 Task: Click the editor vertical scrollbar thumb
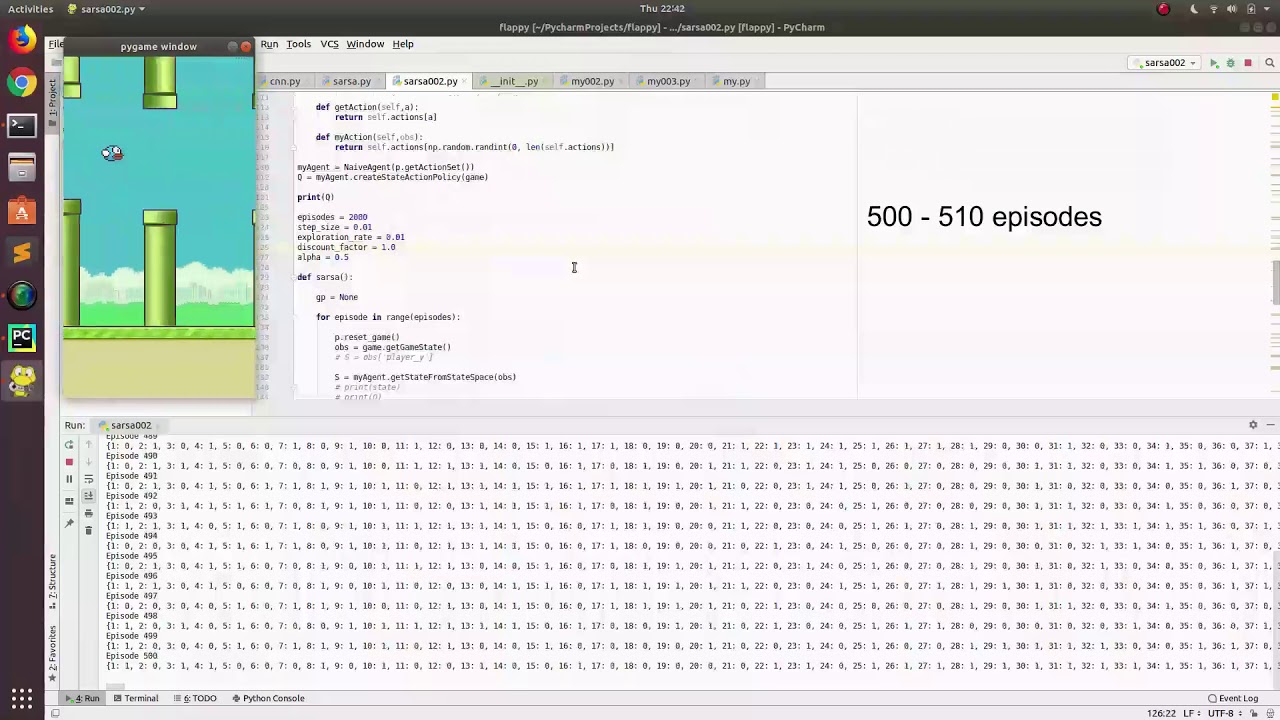point(1276,282)
